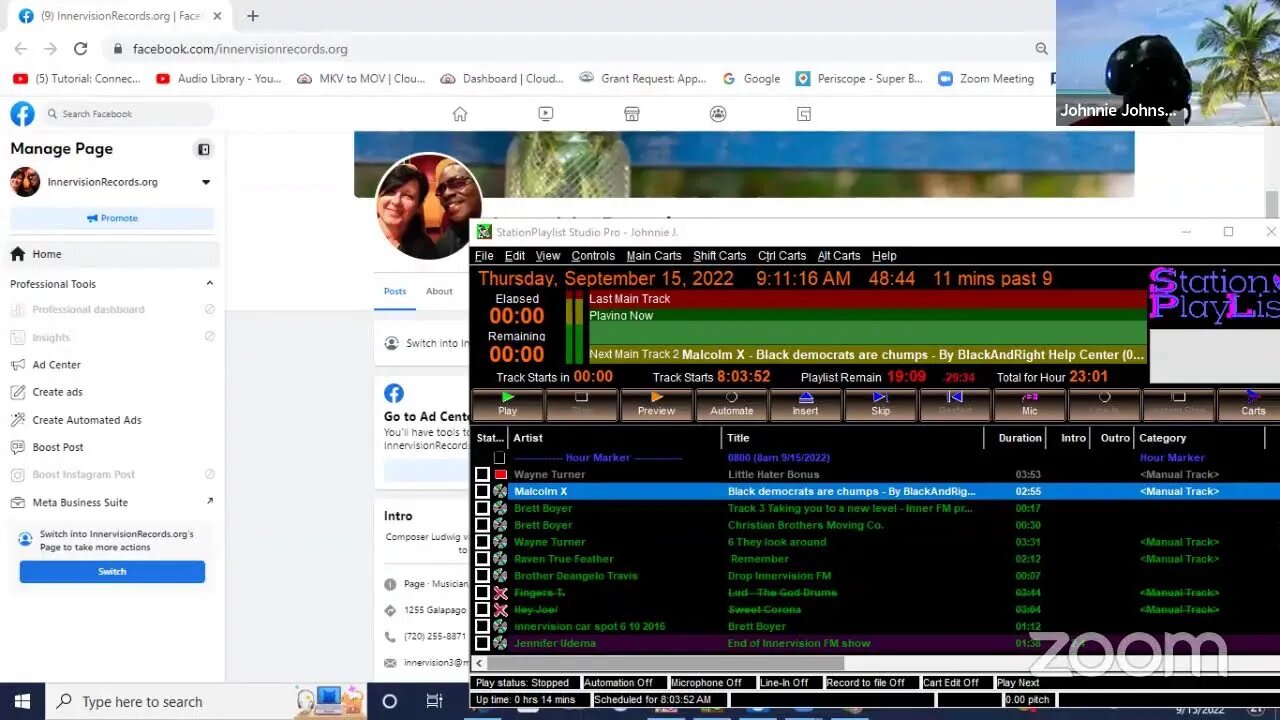Open Create Automated Ads link

[86, 420]
